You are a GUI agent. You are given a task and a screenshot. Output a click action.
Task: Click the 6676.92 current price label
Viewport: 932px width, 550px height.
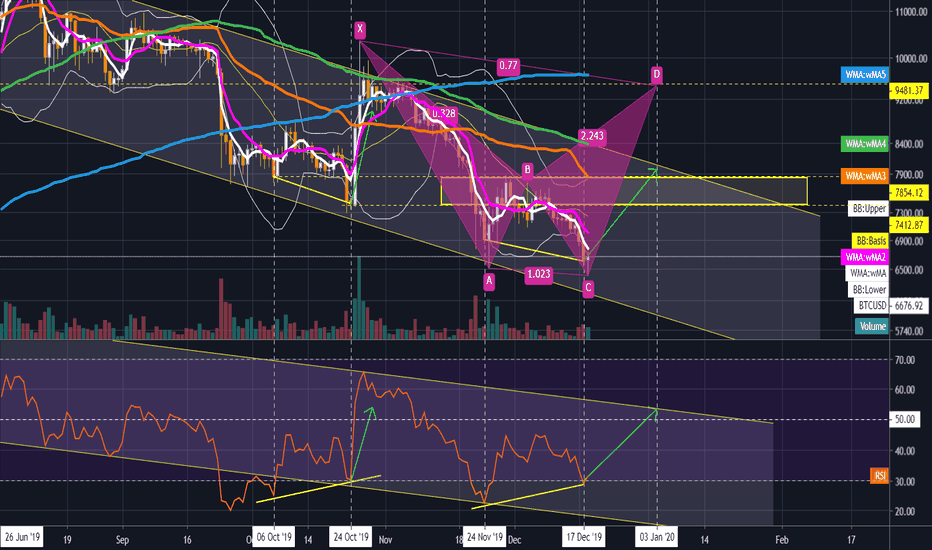pyautogui.click(x=909, y=306)
